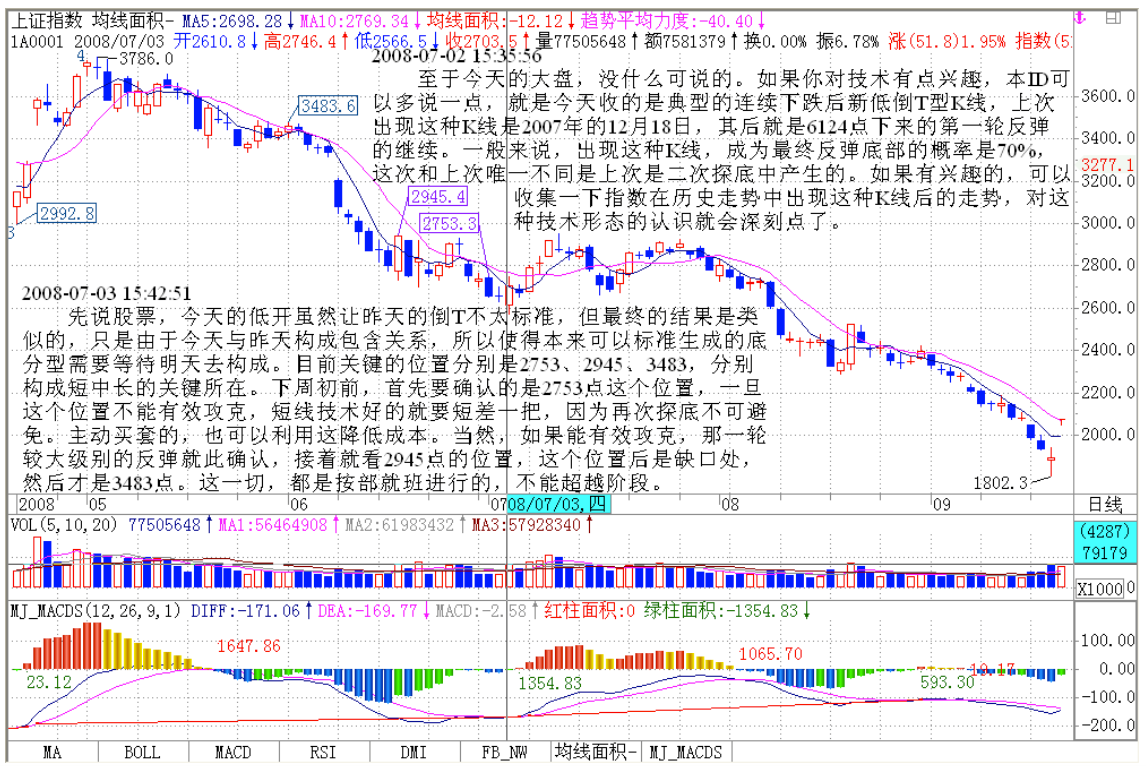Screen dimensions: 1146x766
Task: Click the 1802.3 low price annotation
Action: (x=1001, y=482)
